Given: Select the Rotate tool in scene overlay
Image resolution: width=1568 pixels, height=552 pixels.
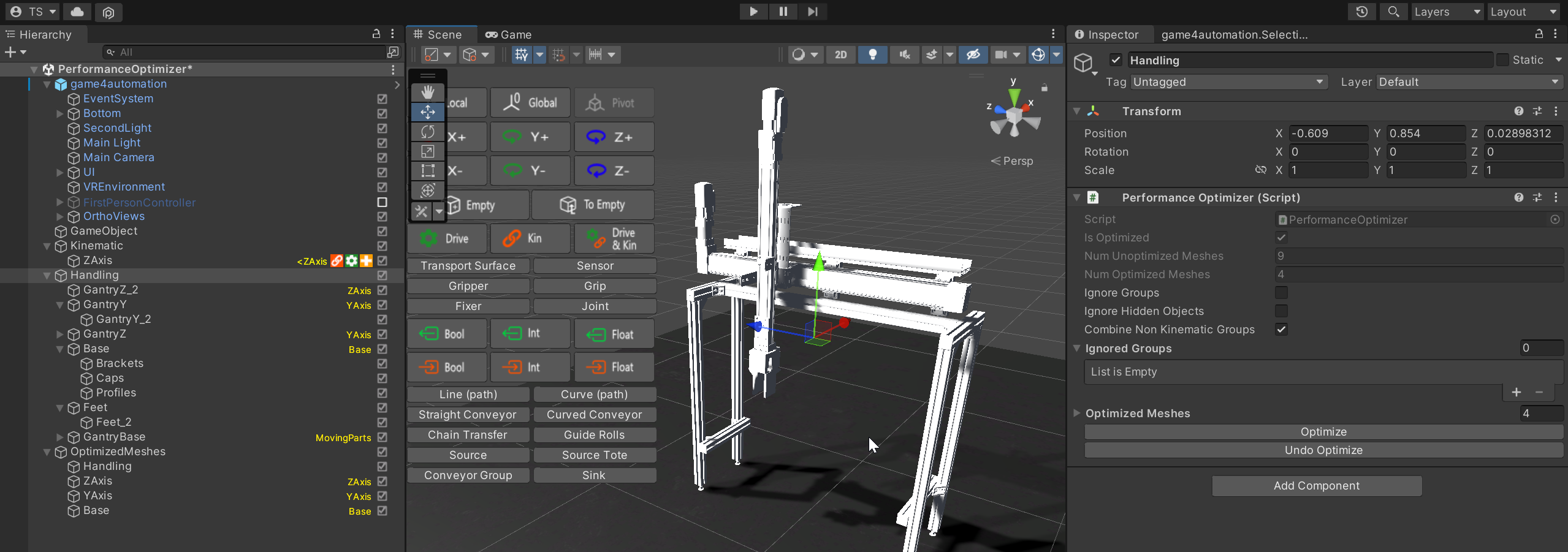Looking at the screenshot, I should (x=427, y=132).
